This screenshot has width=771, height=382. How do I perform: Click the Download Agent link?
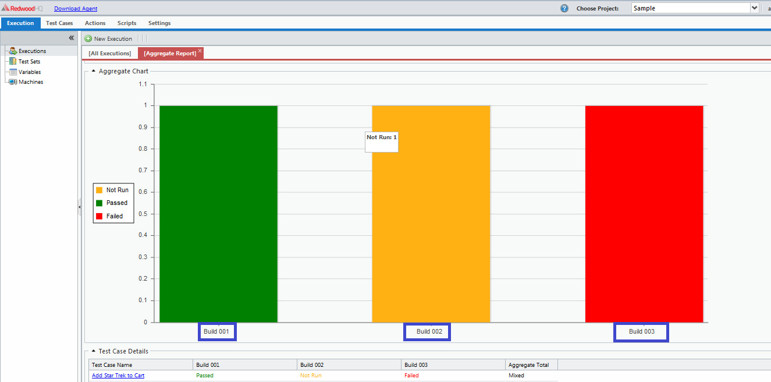point(76,9)
